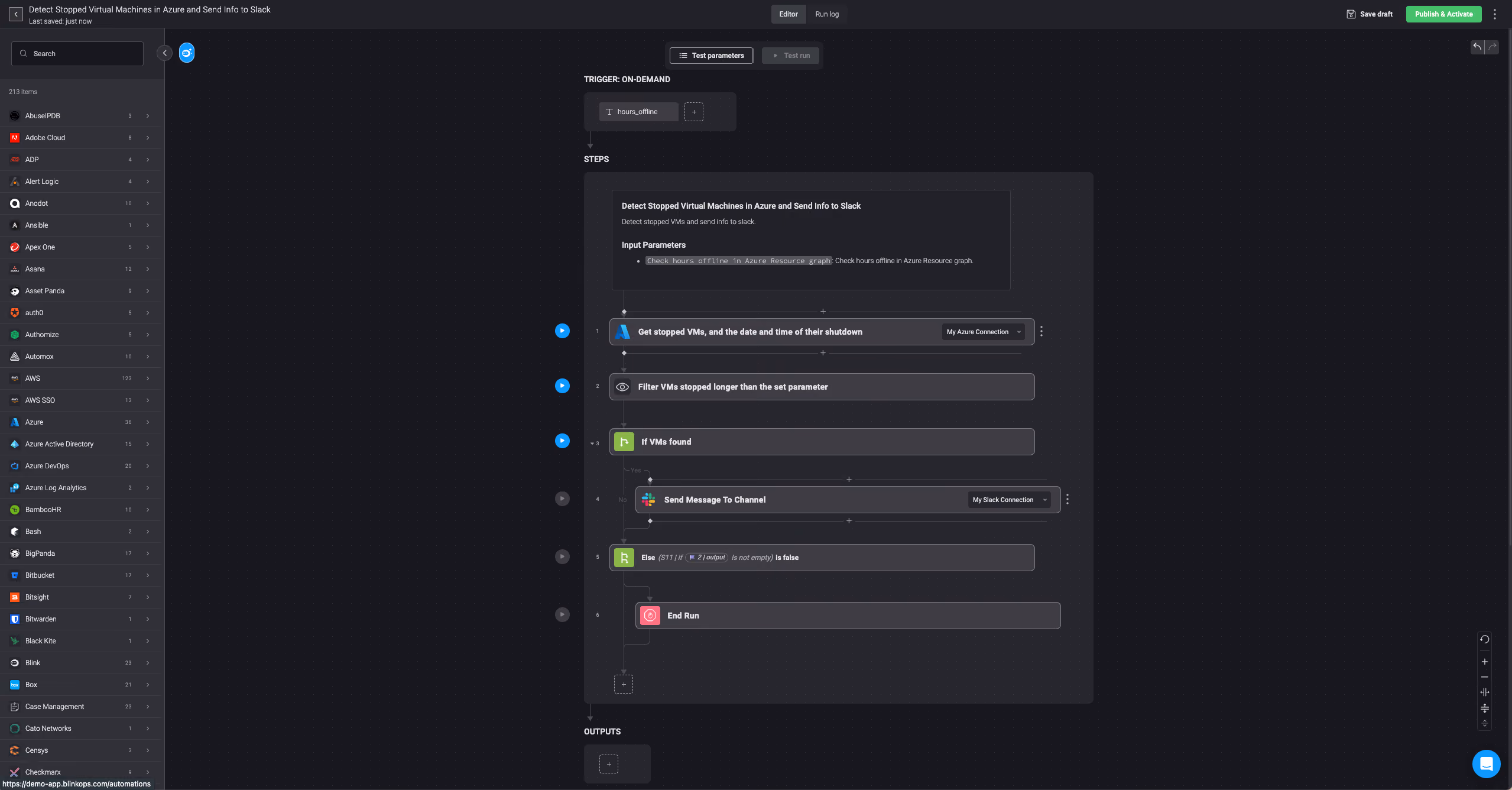Switch to the Editor tab
Screen dimensions: 1512x790
click(x=789, y=14)
